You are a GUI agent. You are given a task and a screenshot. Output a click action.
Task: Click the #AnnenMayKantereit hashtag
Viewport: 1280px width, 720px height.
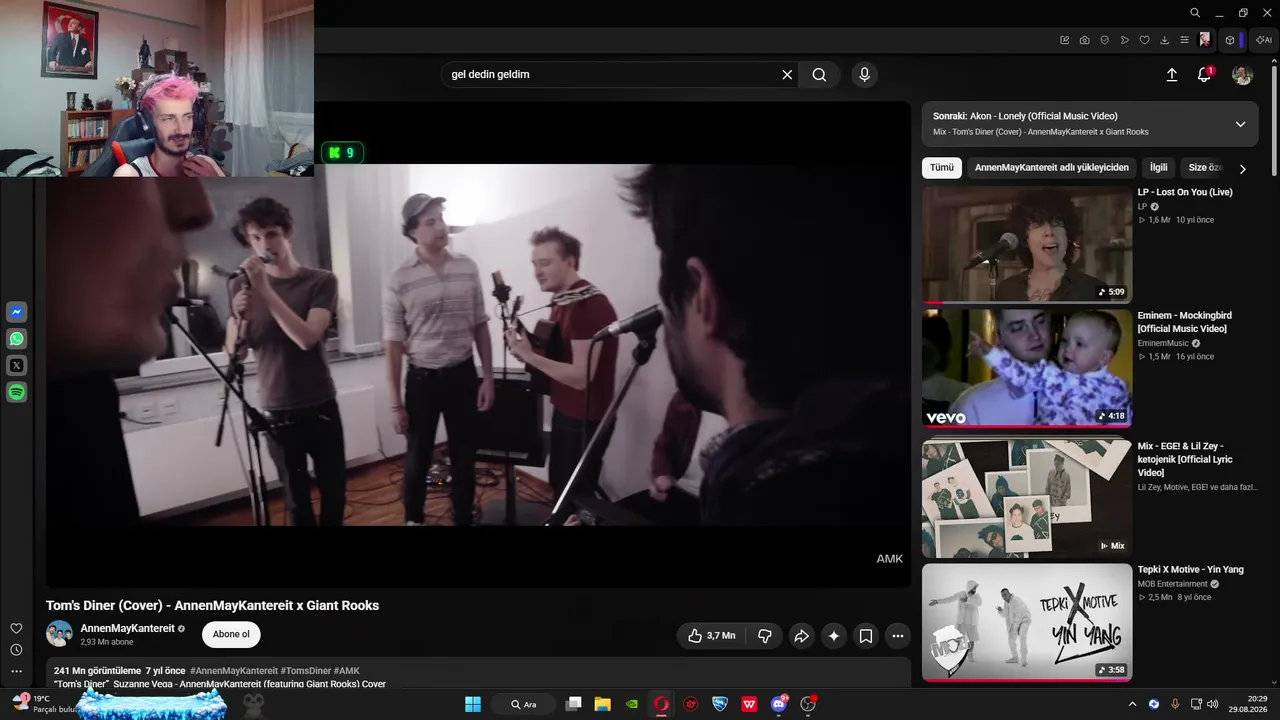pos(234,671)
